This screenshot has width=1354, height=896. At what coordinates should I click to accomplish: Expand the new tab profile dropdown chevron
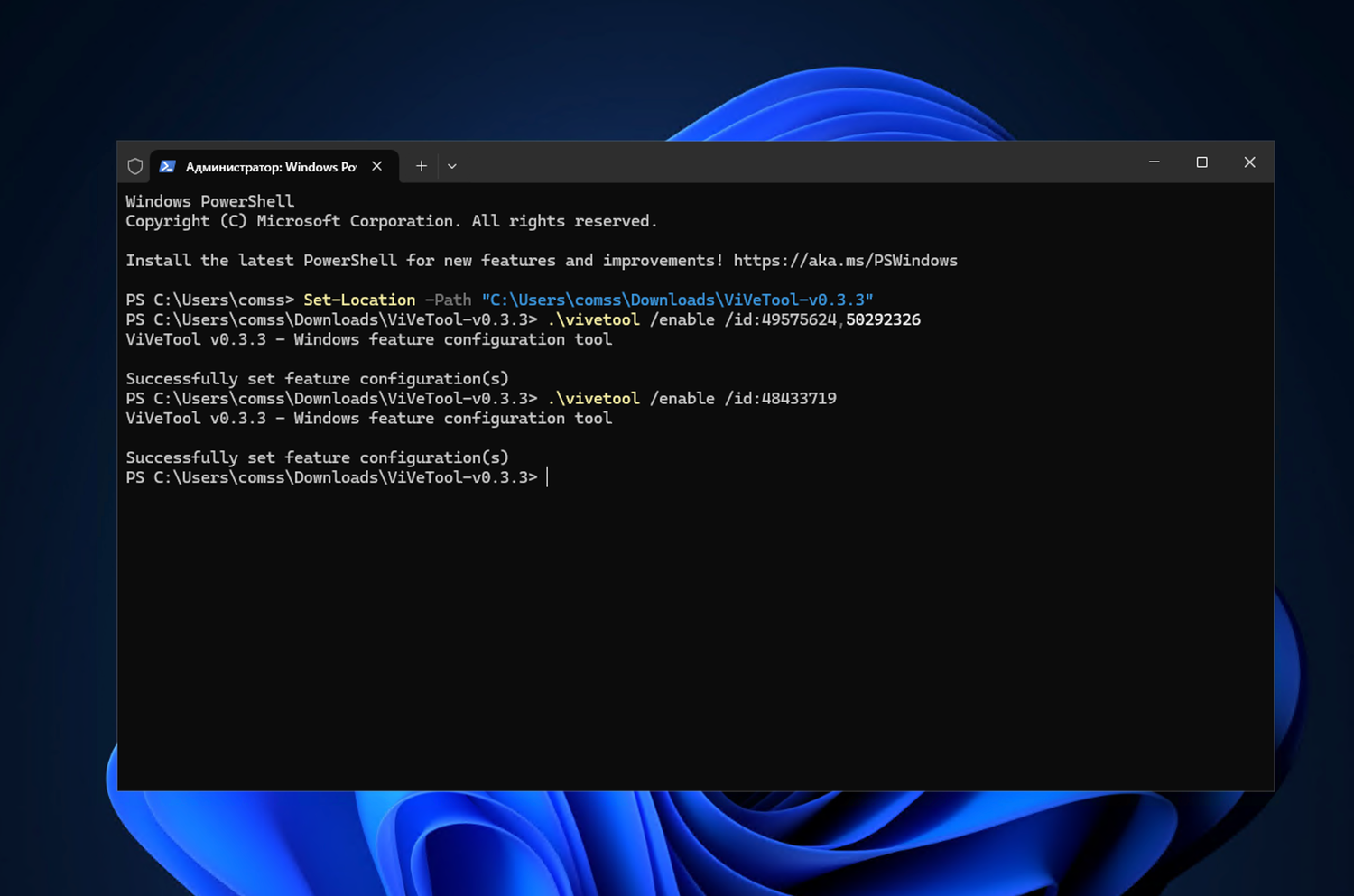(452, 166)
